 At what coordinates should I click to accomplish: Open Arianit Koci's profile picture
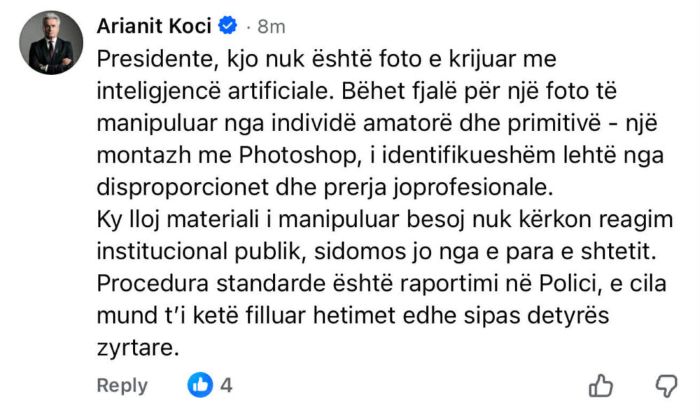(47, 42)
